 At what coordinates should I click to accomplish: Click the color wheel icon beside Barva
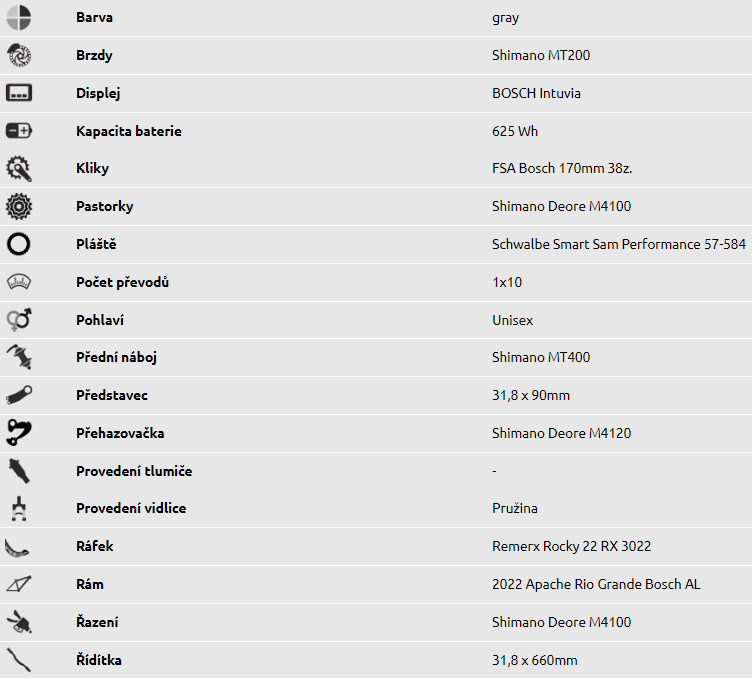pyautogui.click(x=19, y=18)
